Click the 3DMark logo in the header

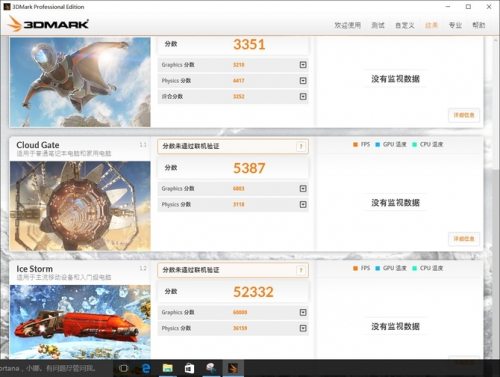tap(48, 24)
